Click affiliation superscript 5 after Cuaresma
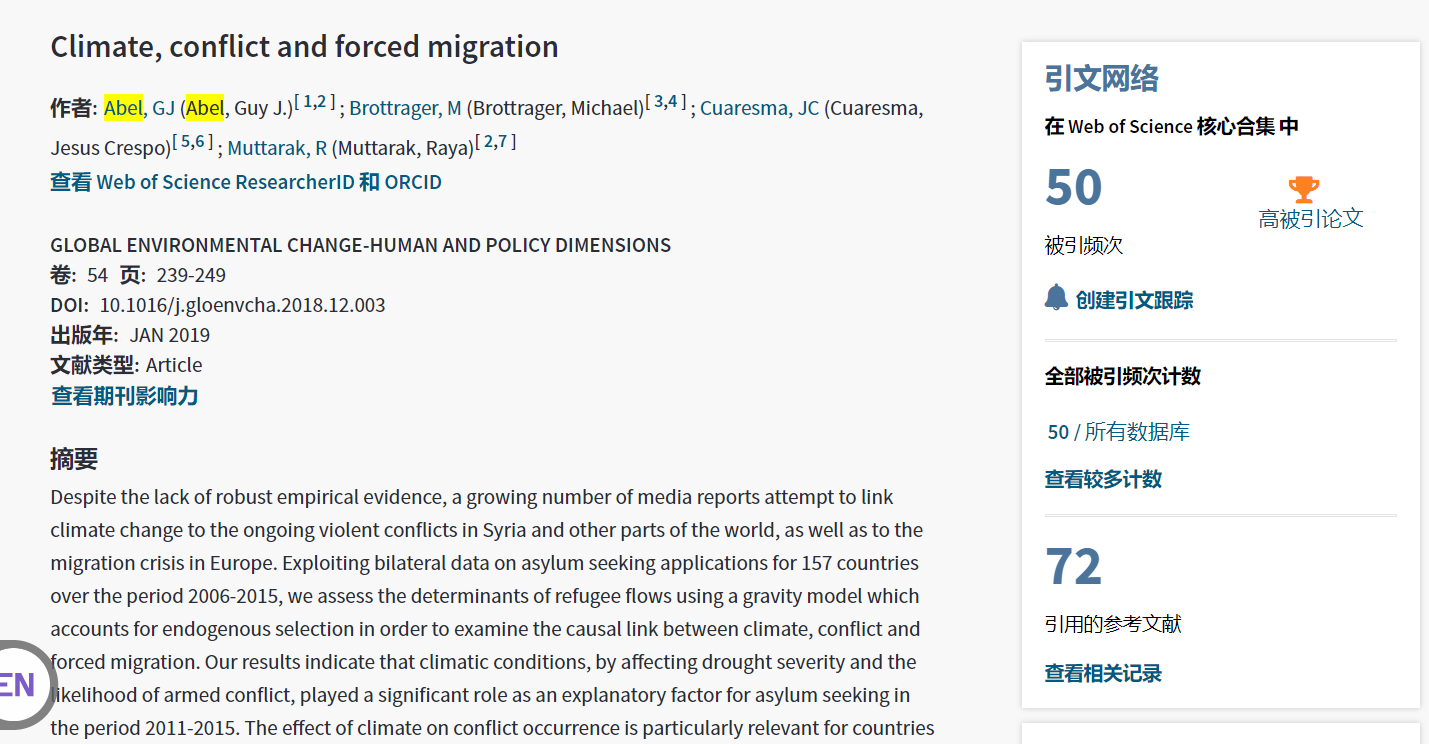1429x744 pixels. 185,142
